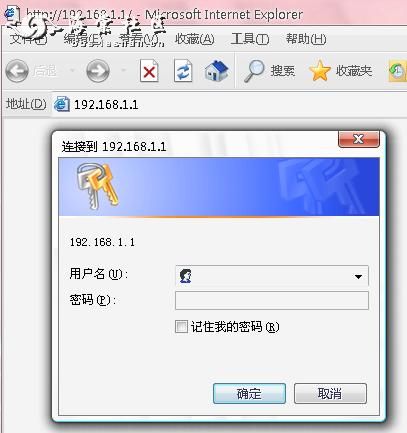The height and width of the screenshot is (433, 407).
Task: Click the 确定 button
Action: pos(249,393)
